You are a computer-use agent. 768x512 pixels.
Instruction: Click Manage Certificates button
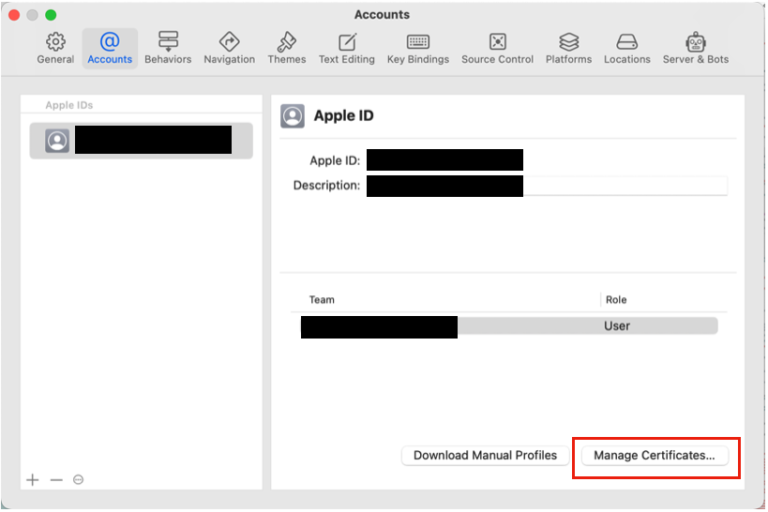pyautogui.click(x=654, y=455)
